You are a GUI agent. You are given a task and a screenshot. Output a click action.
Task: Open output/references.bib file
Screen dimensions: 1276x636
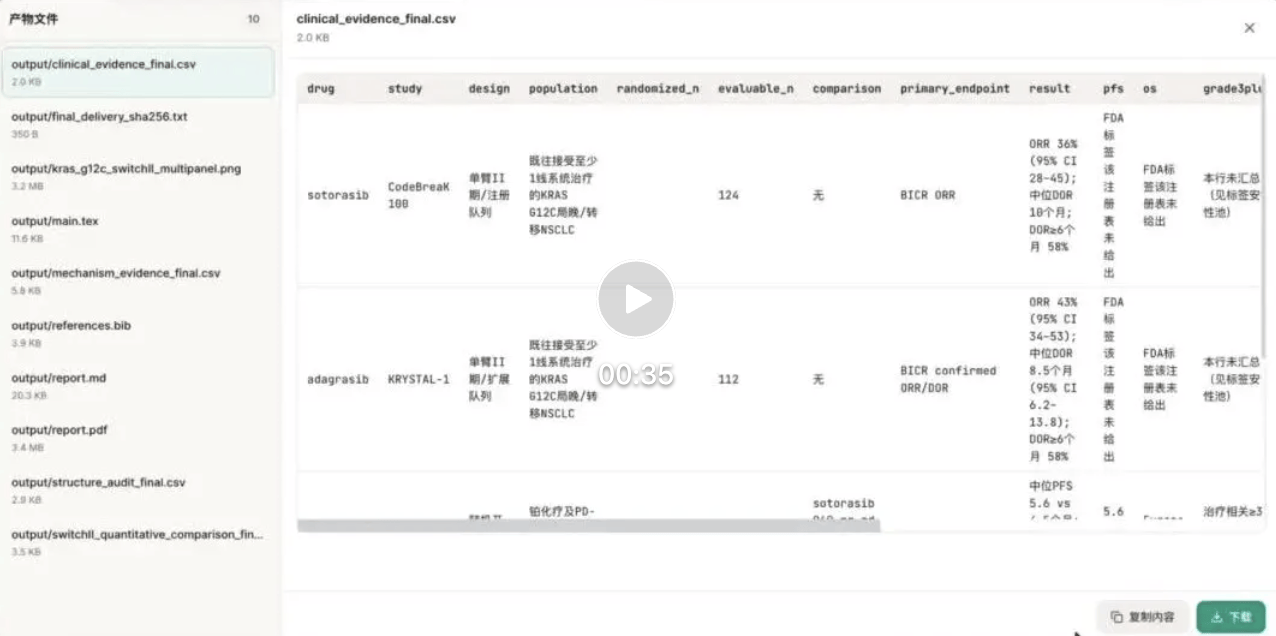tap(138, 333)
